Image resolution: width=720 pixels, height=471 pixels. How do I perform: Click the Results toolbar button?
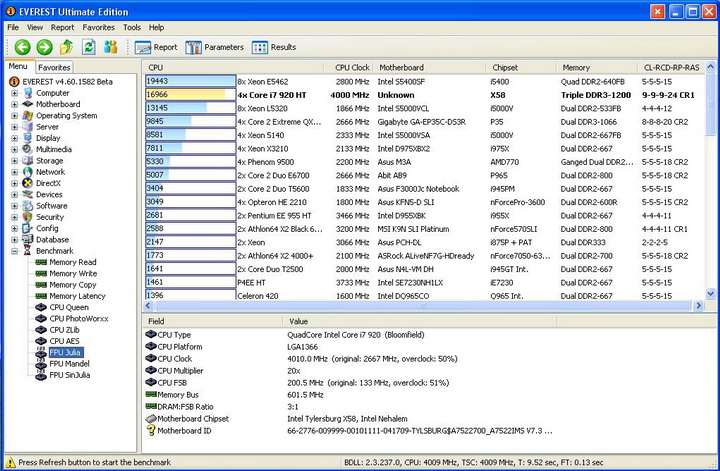pyautogui.click(x=274, y=47)
